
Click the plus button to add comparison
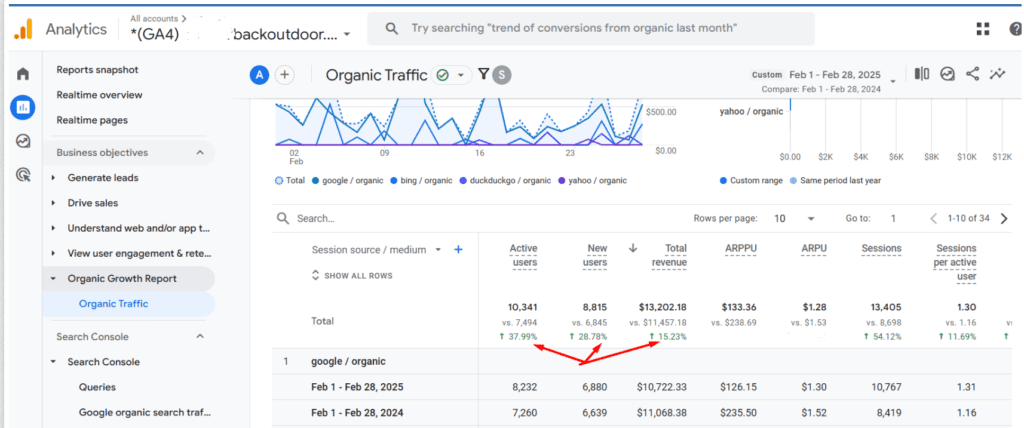tap(285, 74)
